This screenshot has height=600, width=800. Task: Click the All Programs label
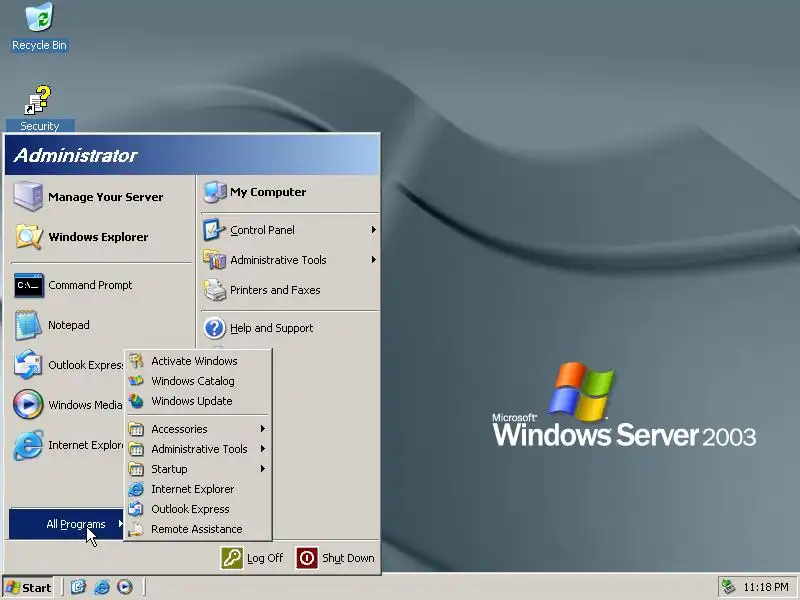tap(76, 524)
